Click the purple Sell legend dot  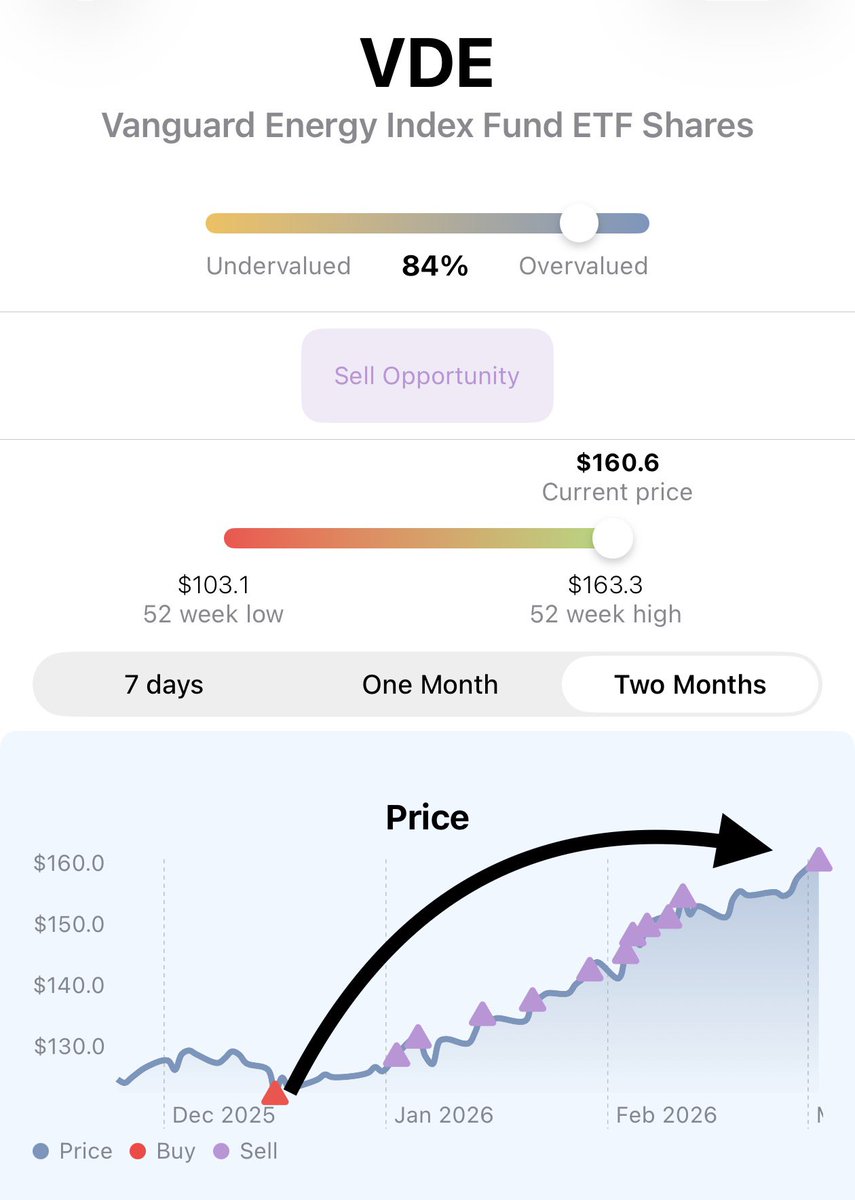click(221, 1151)
